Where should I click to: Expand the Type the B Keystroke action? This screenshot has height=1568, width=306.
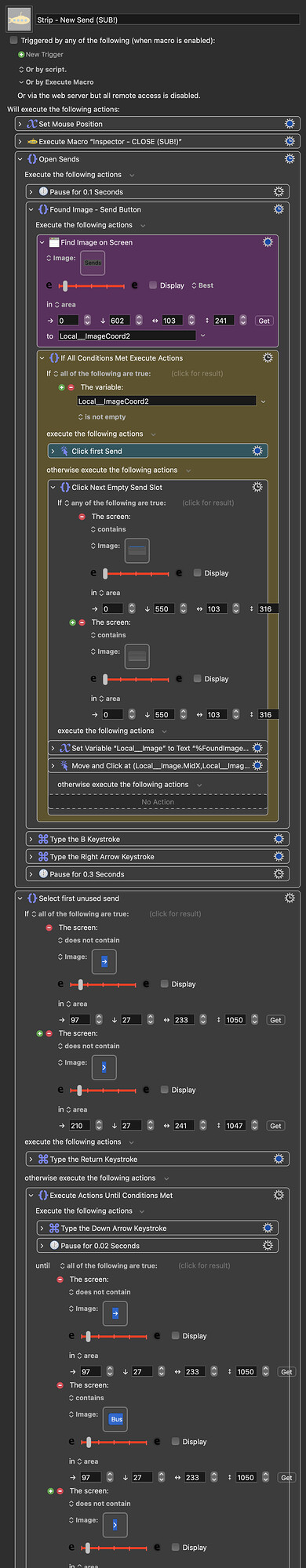(31, 839)
